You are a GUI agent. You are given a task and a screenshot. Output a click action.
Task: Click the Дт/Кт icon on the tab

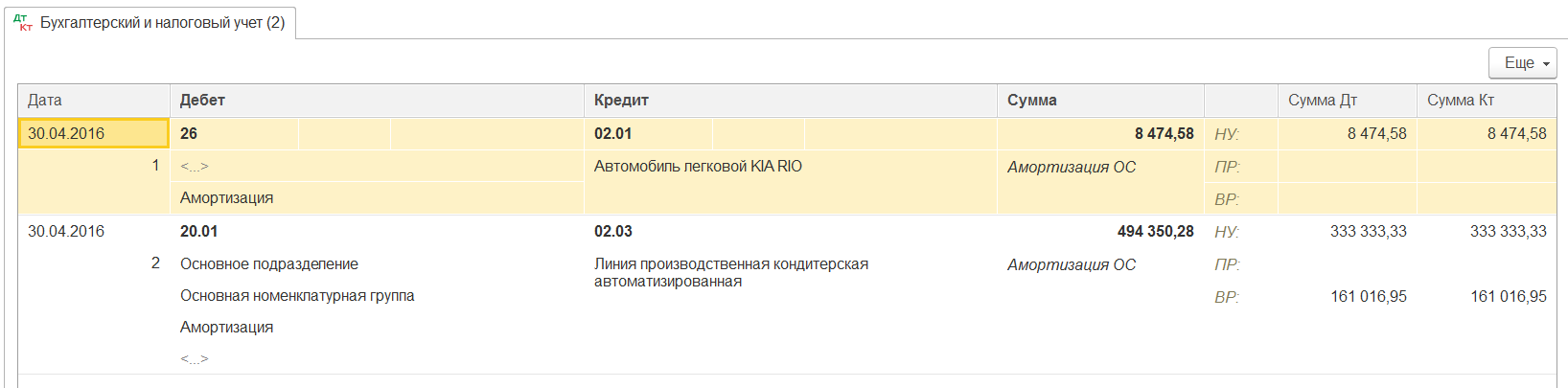[x=23, y=22]
